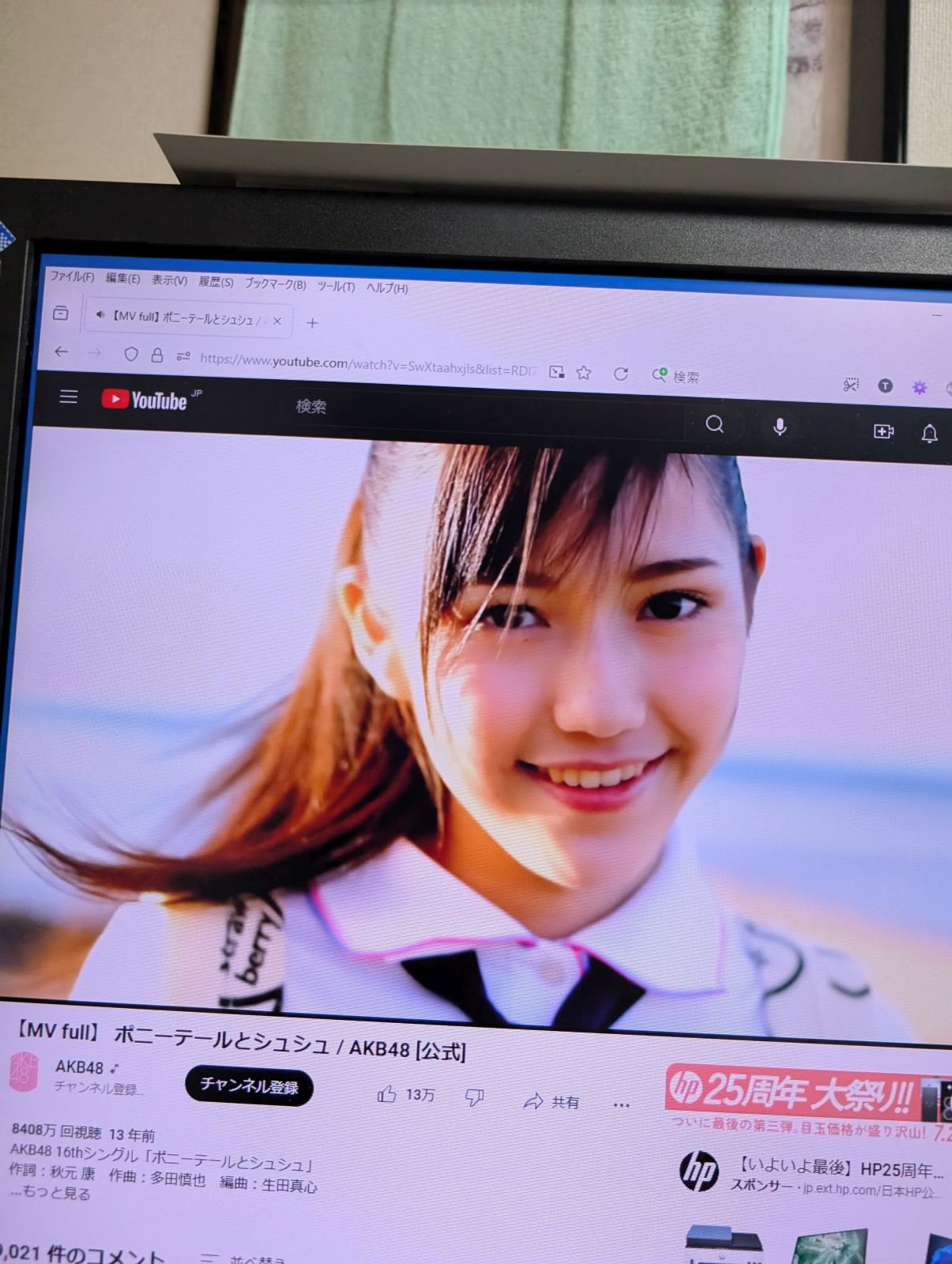Screen dimensions: 952x1264
Task: Click the 8408万 回視聴 view count
Action: pyautogui.click(x=57, y=1131)
